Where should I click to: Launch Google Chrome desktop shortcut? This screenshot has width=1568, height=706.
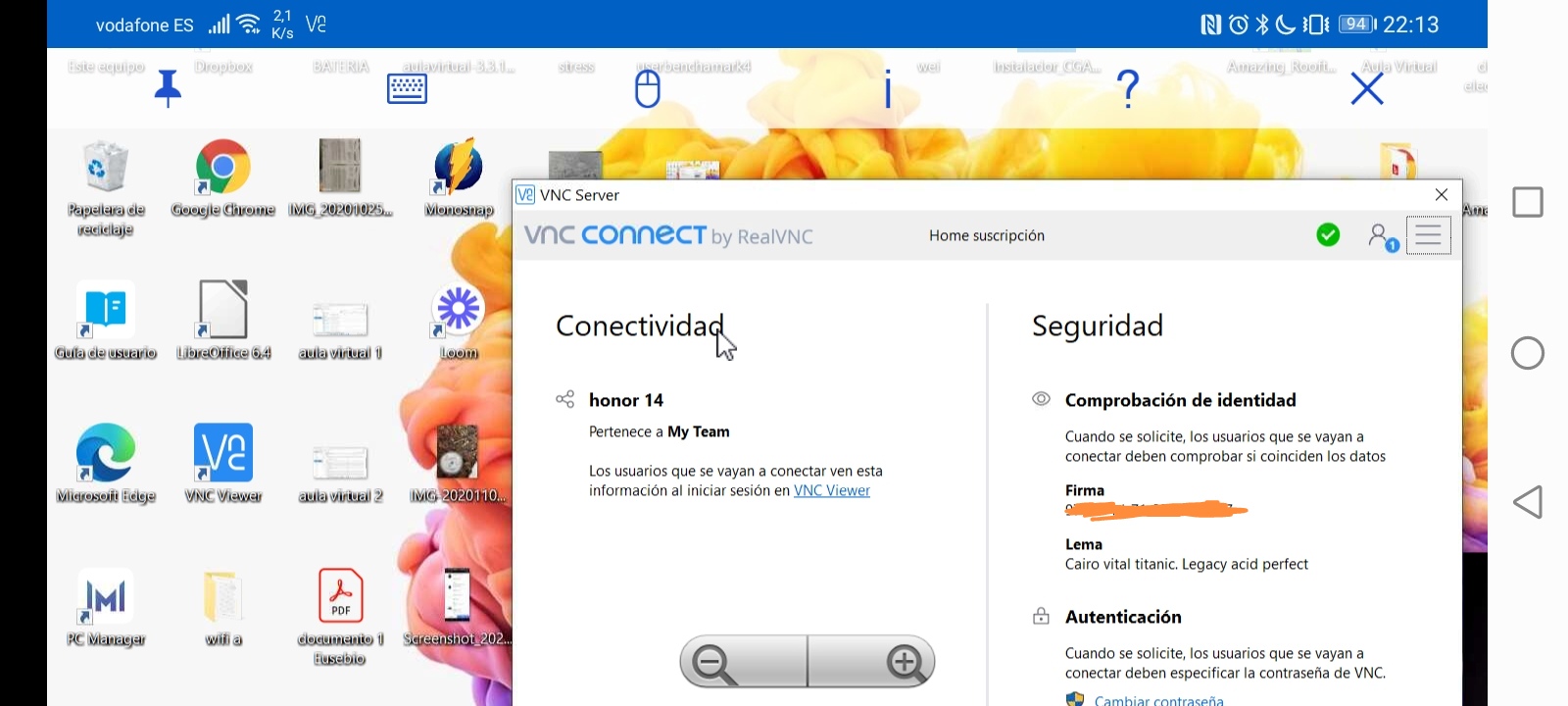click(222, 178)
